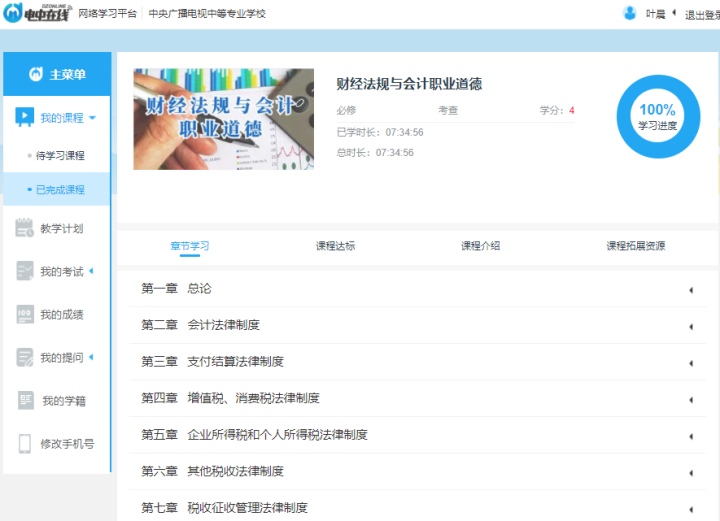Click the 我的课程 book icon

point(25,117)
